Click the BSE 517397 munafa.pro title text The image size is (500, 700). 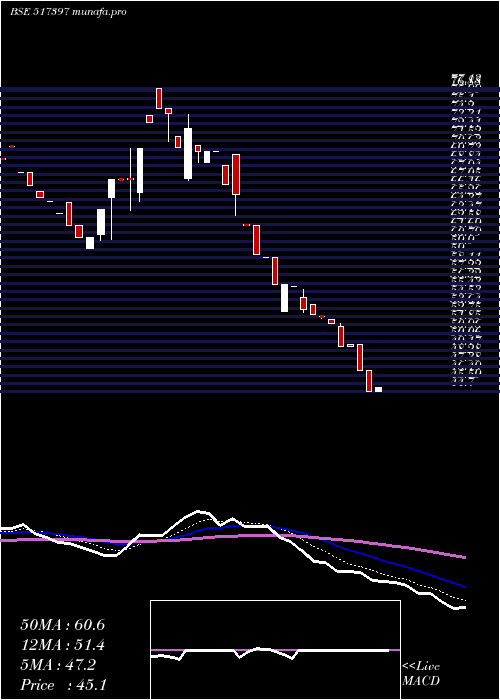68,12
